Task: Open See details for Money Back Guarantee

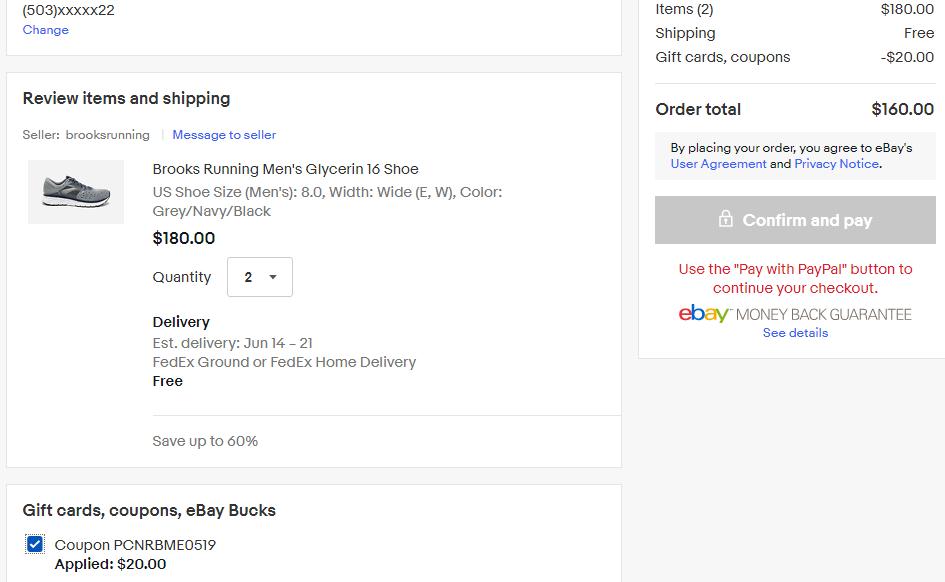Action: click(796, 333)
